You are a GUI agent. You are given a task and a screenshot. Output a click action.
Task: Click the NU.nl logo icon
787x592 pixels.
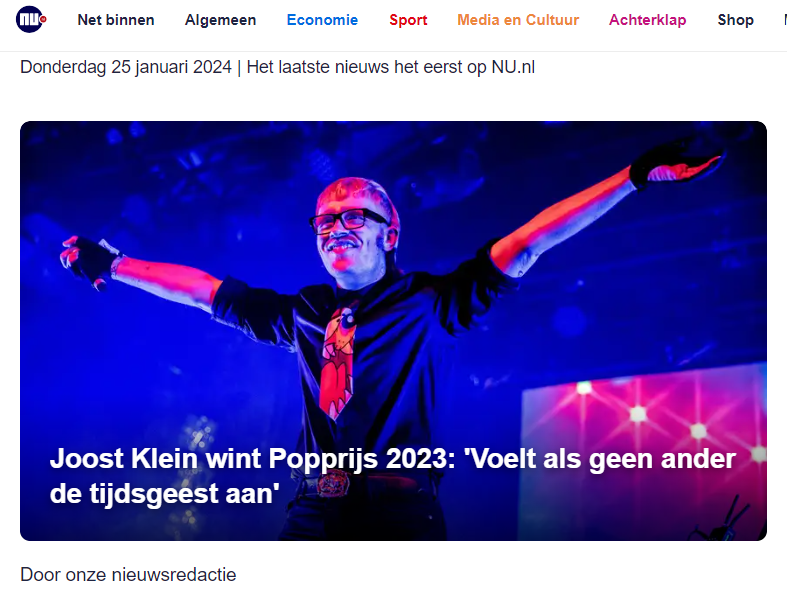(x=31, y=20)
